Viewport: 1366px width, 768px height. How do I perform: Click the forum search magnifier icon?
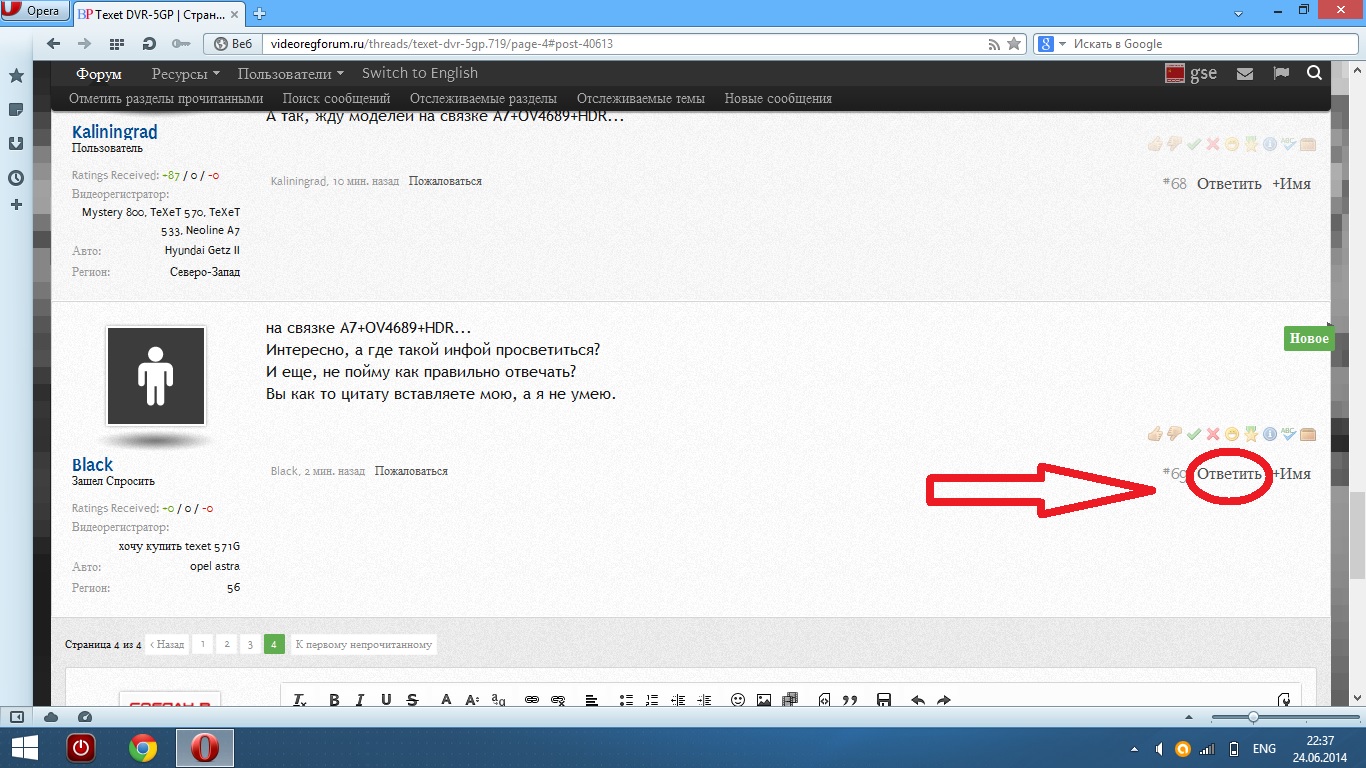[1314, 73]
